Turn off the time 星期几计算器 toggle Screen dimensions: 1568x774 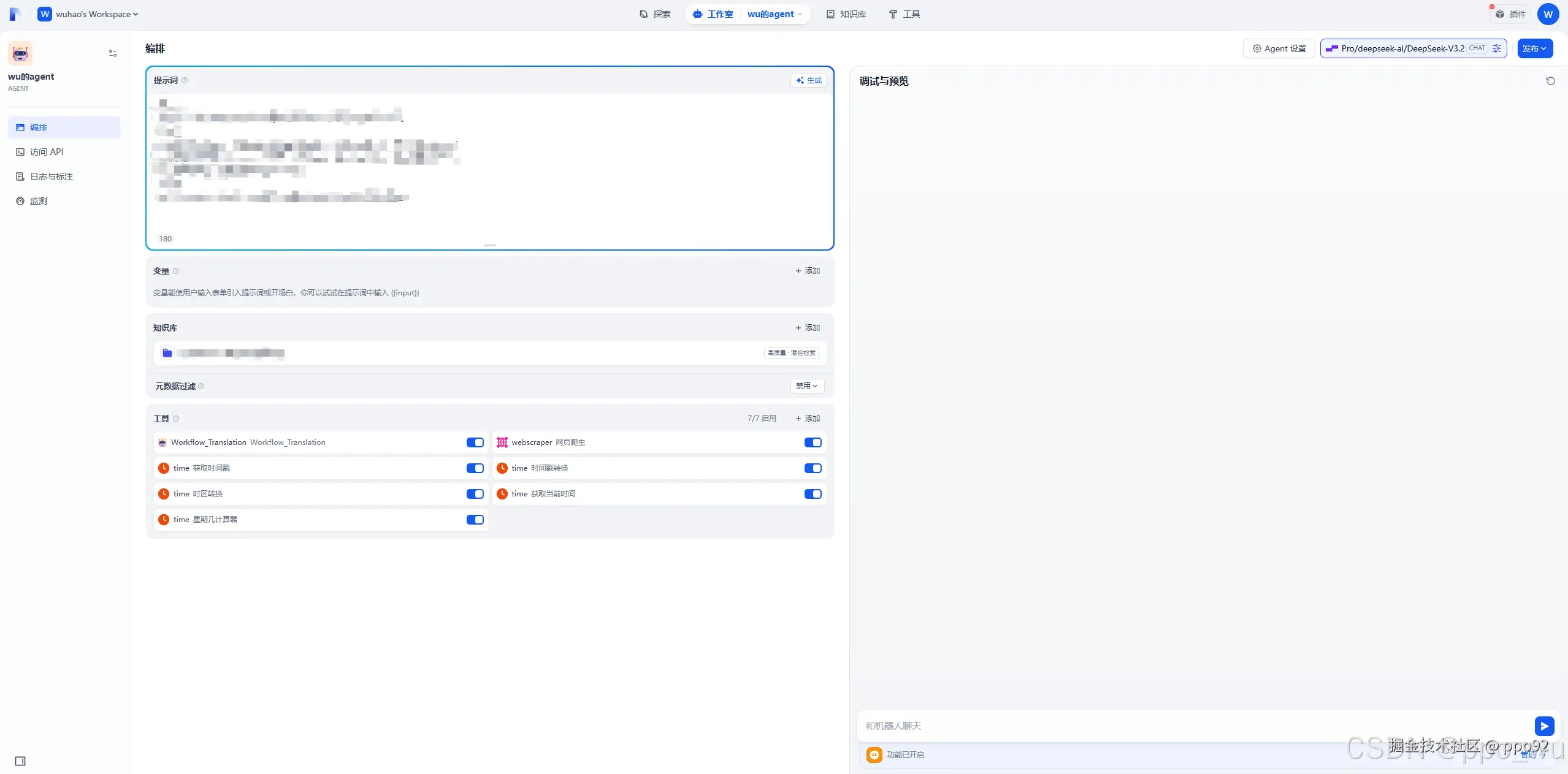[475, 520]
